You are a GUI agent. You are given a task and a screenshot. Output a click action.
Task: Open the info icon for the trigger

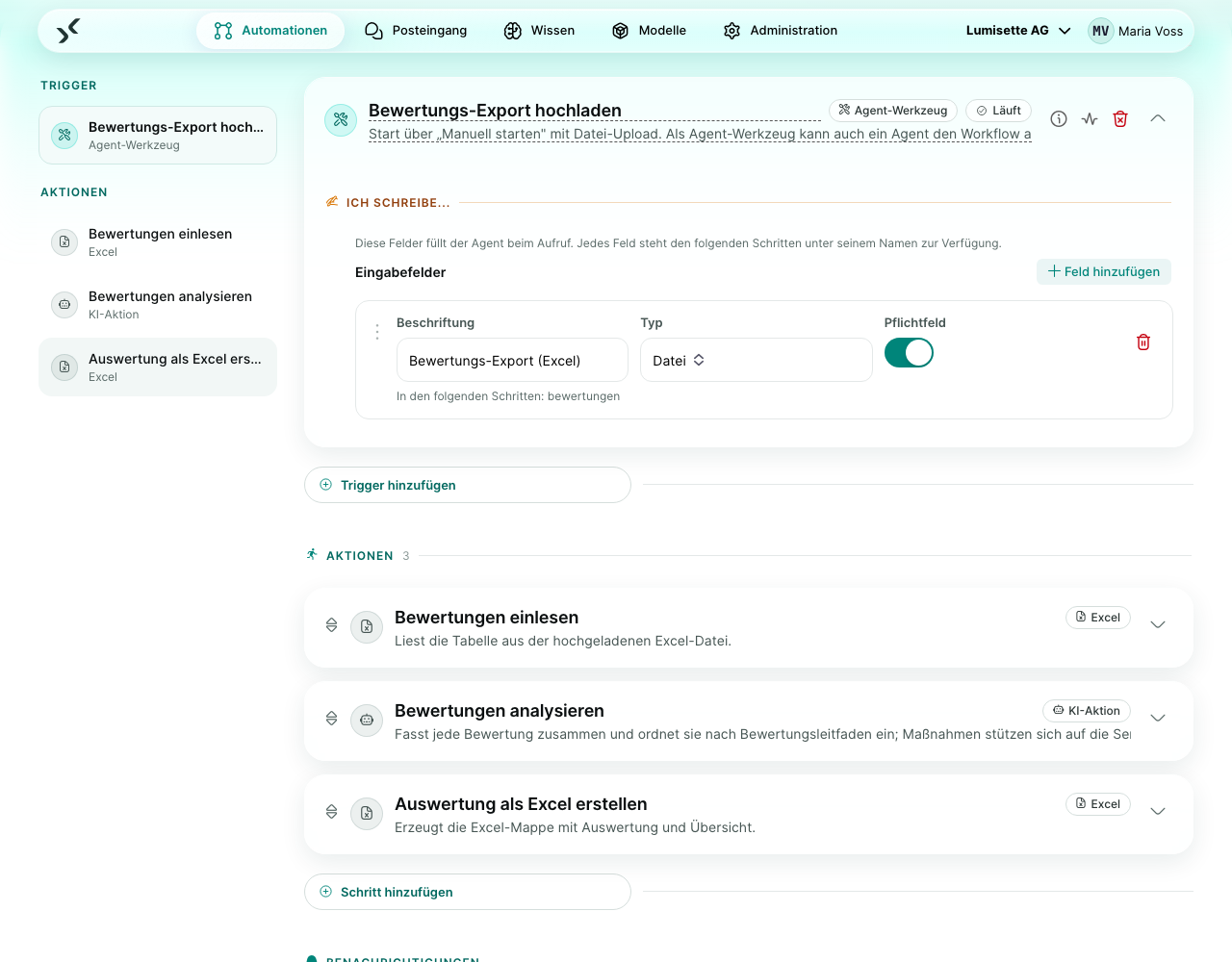click(x=1059, y=119)
